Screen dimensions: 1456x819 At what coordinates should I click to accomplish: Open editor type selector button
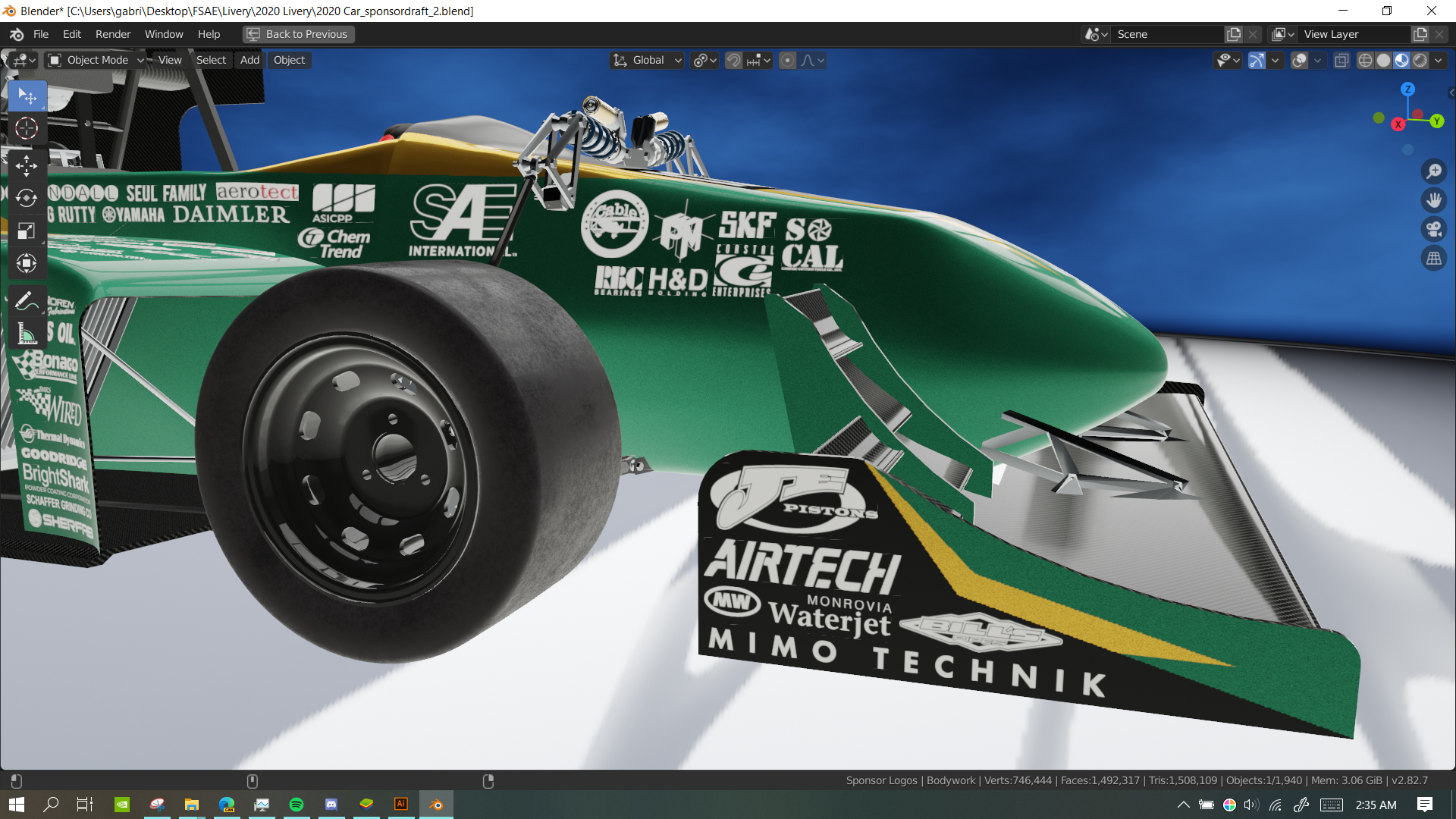click(24, 61)
